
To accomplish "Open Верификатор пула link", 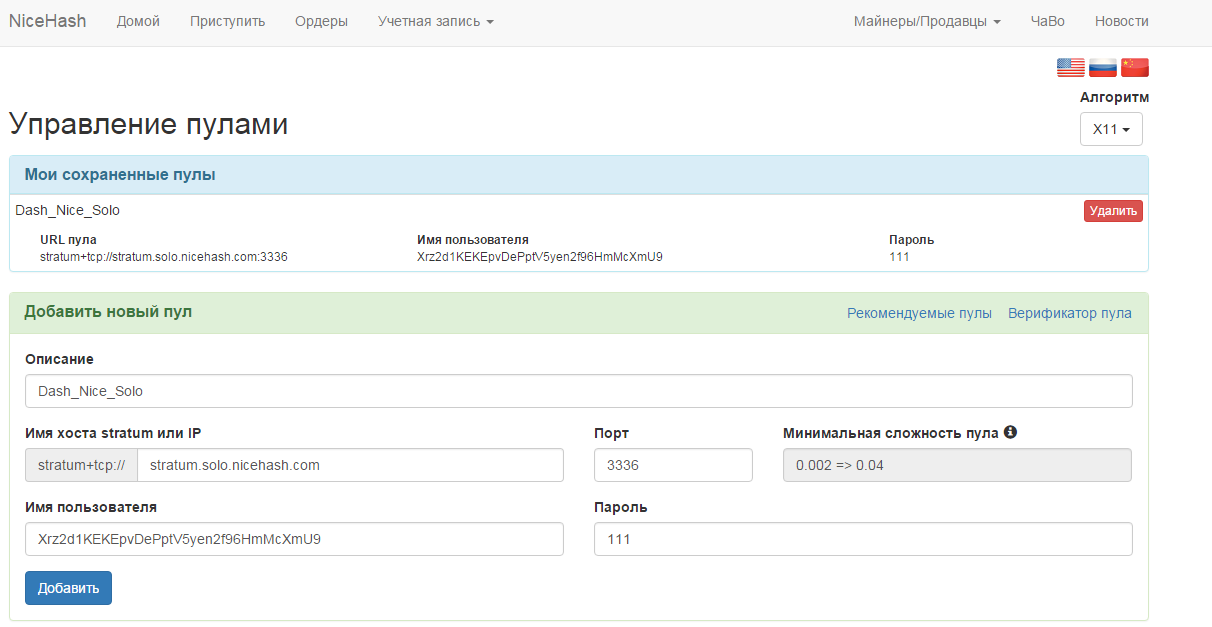I will coord(1069,313).
